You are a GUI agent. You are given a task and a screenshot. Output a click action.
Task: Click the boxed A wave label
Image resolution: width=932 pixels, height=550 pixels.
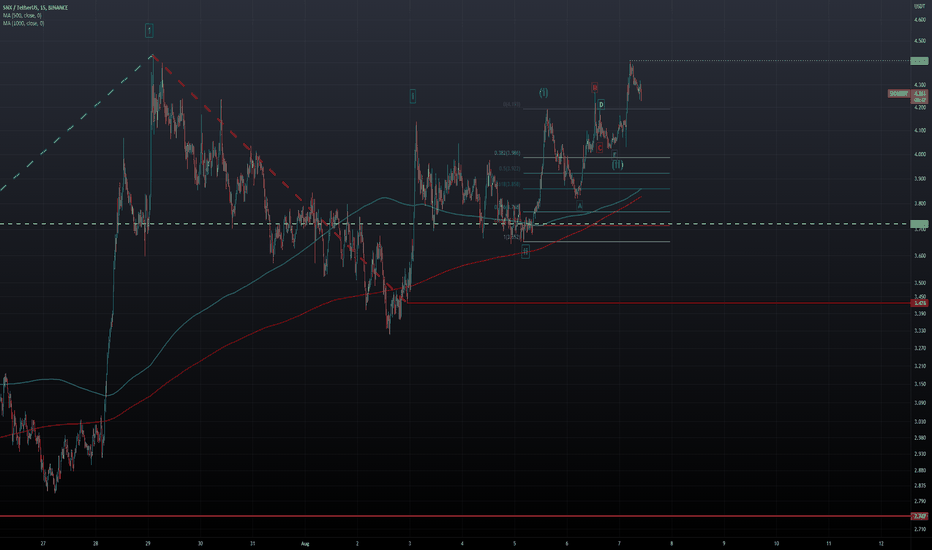580,206
